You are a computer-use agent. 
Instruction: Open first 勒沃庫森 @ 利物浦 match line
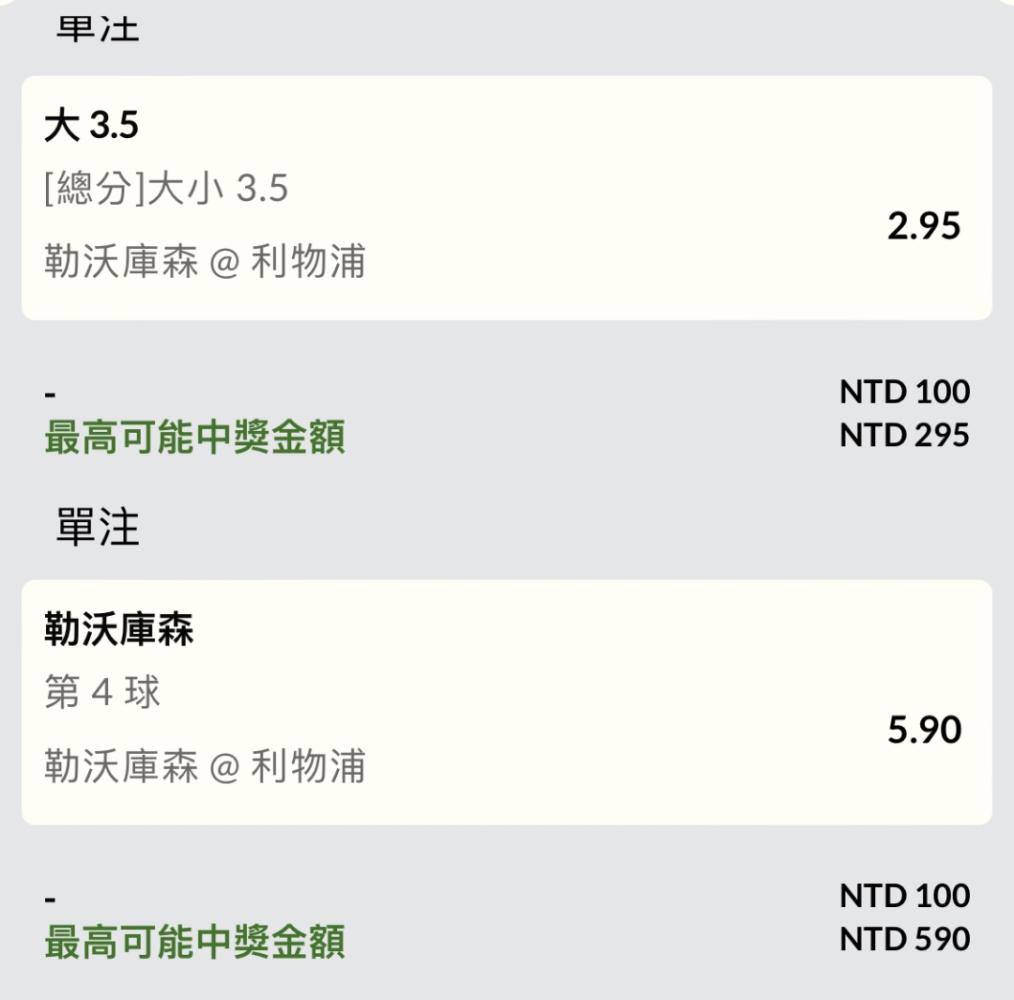(x=205, y=261)
